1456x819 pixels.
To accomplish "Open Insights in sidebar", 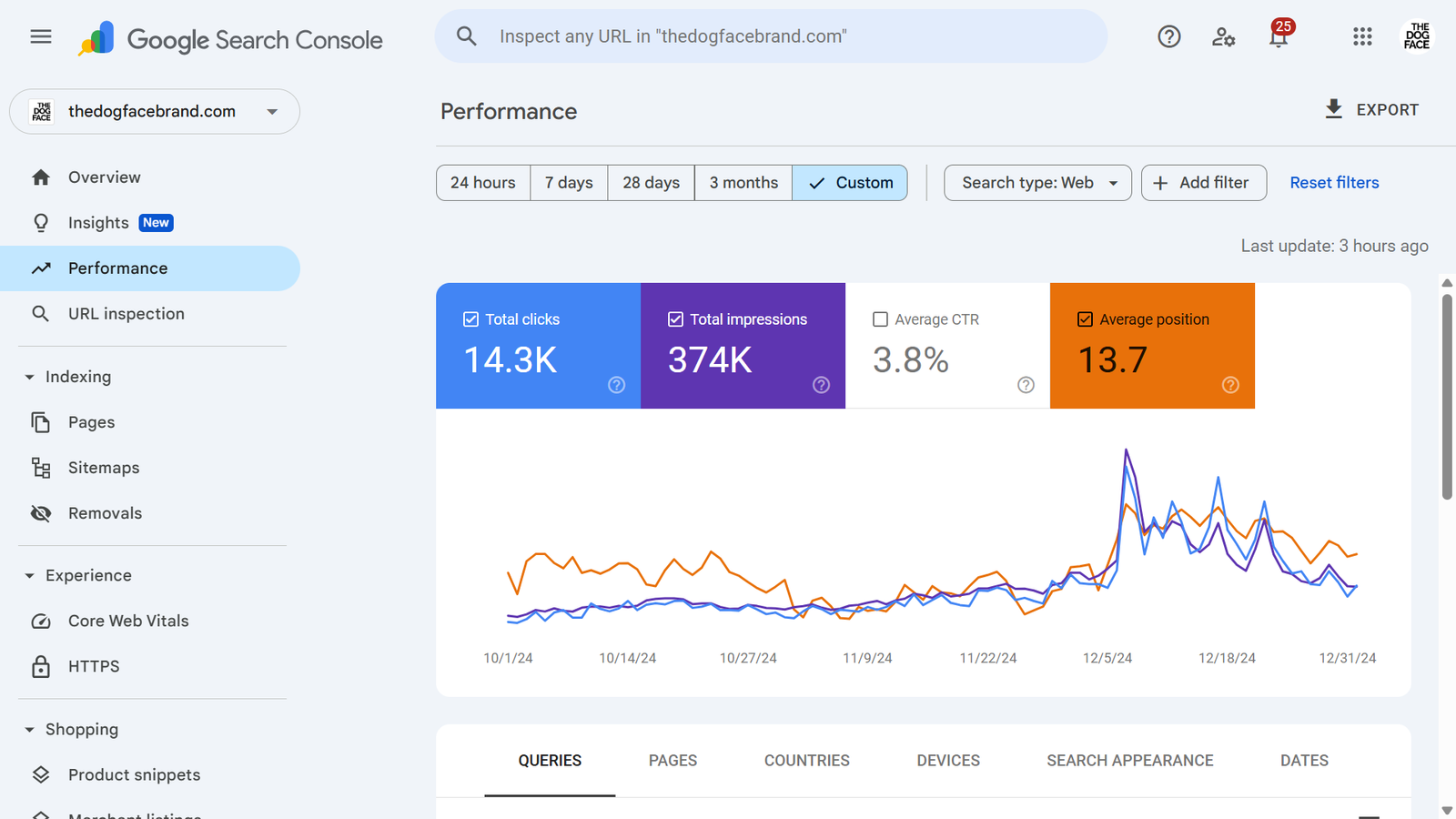I will point(150,223).
